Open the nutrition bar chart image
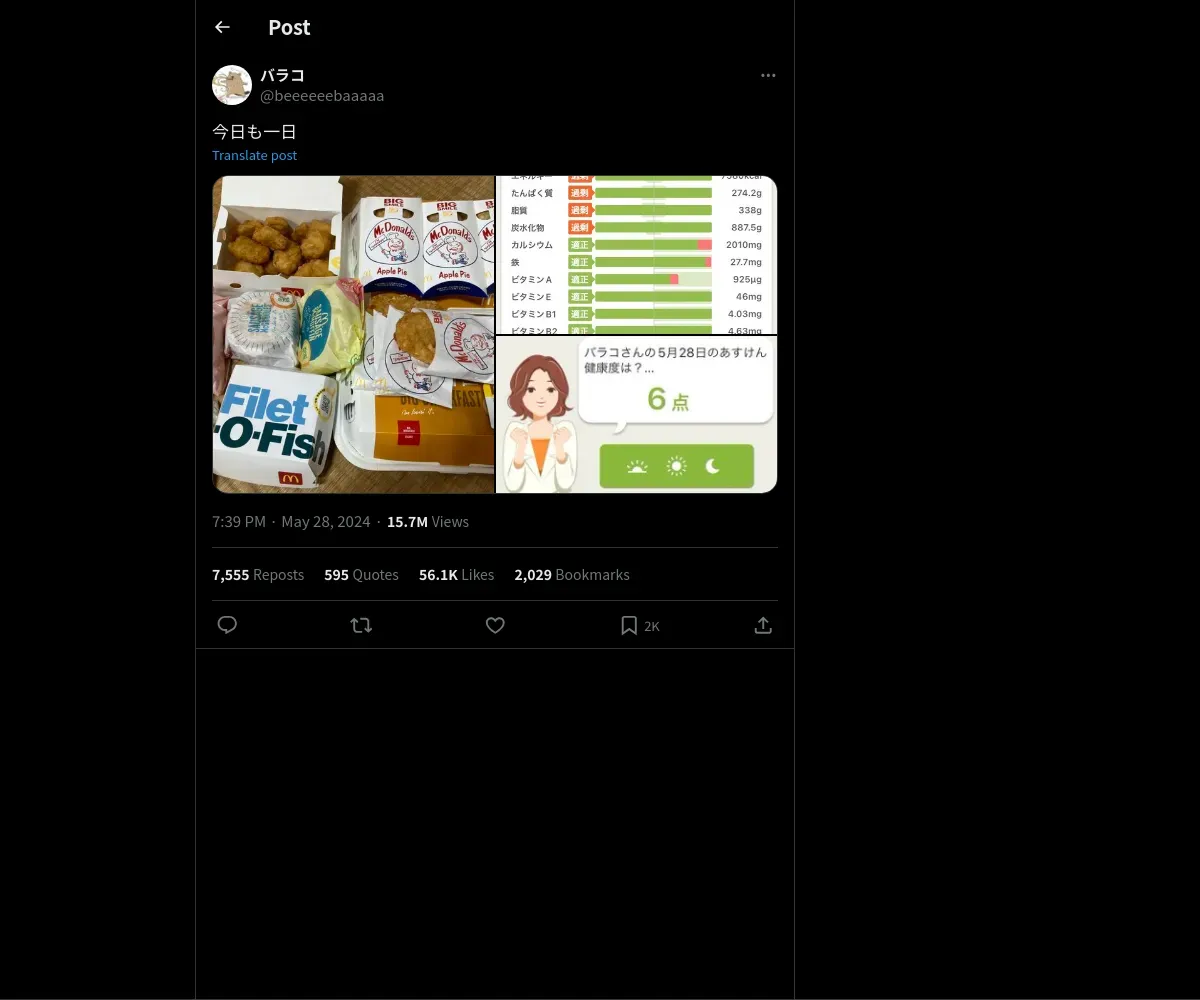The height and width of the screenshot is (1000, 1200). tap(637, 255)
